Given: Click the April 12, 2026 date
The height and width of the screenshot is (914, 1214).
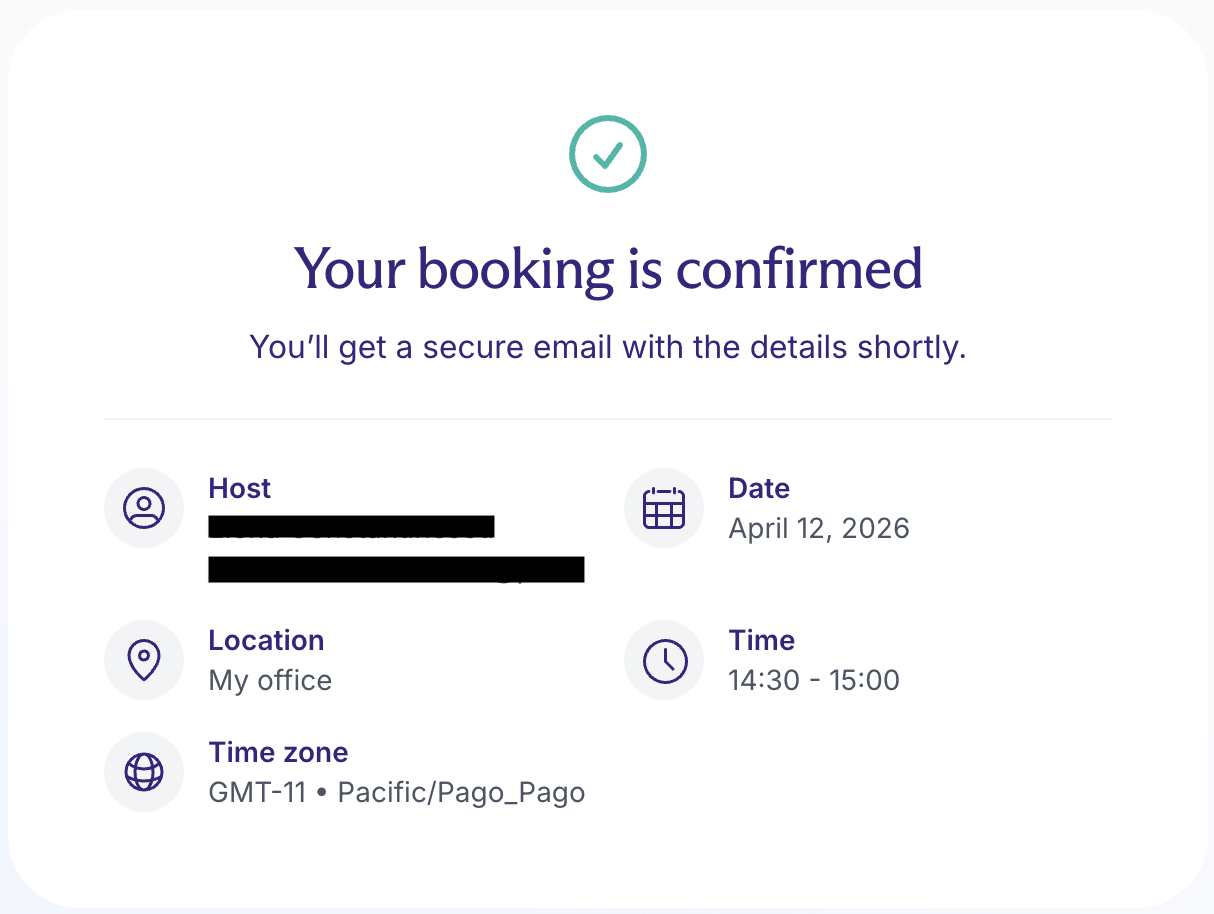Looking at the screenshot, I should pos(819,528).
